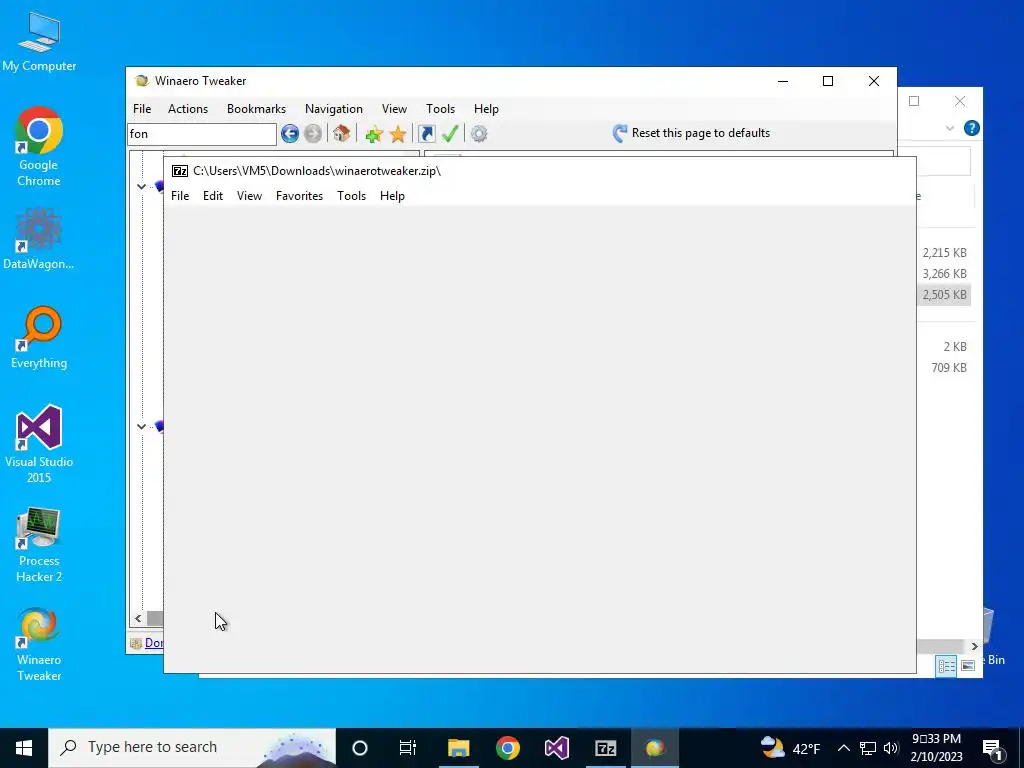Click the Explorer help question mark icon

pyautogui.click(x=972, y=128)
